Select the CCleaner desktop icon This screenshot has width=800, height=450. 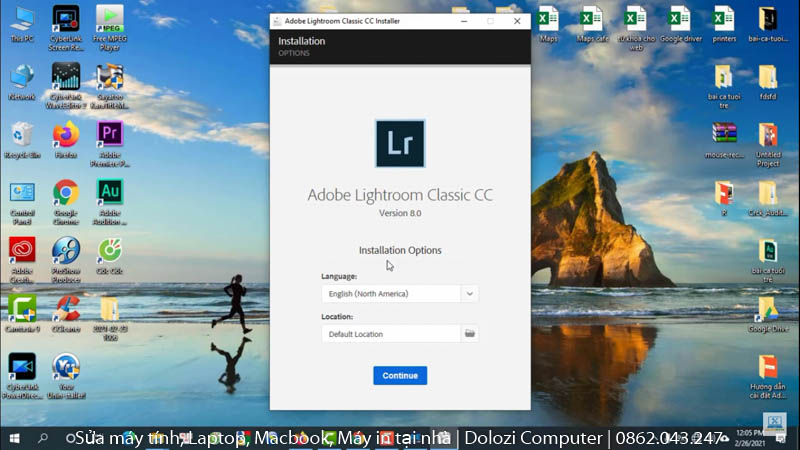(66, 308)
